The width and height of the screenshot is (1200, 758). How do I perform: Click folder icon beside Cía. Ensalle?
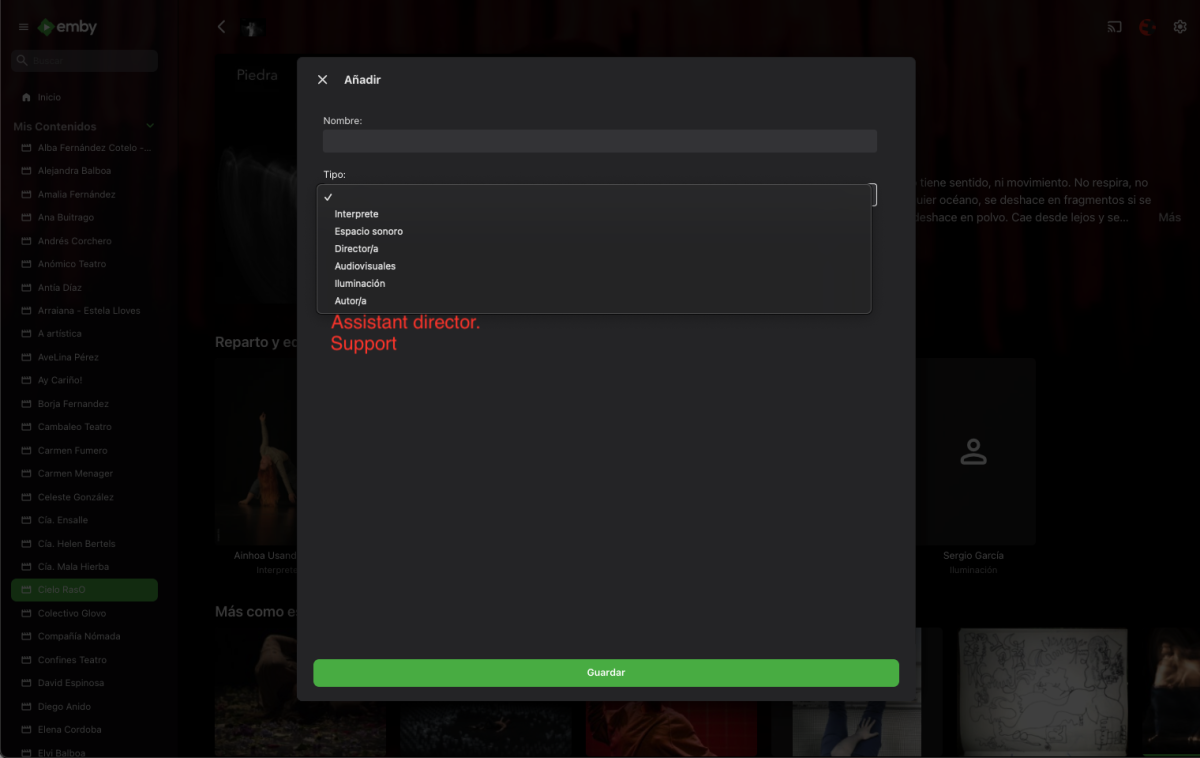coord(27,521)
